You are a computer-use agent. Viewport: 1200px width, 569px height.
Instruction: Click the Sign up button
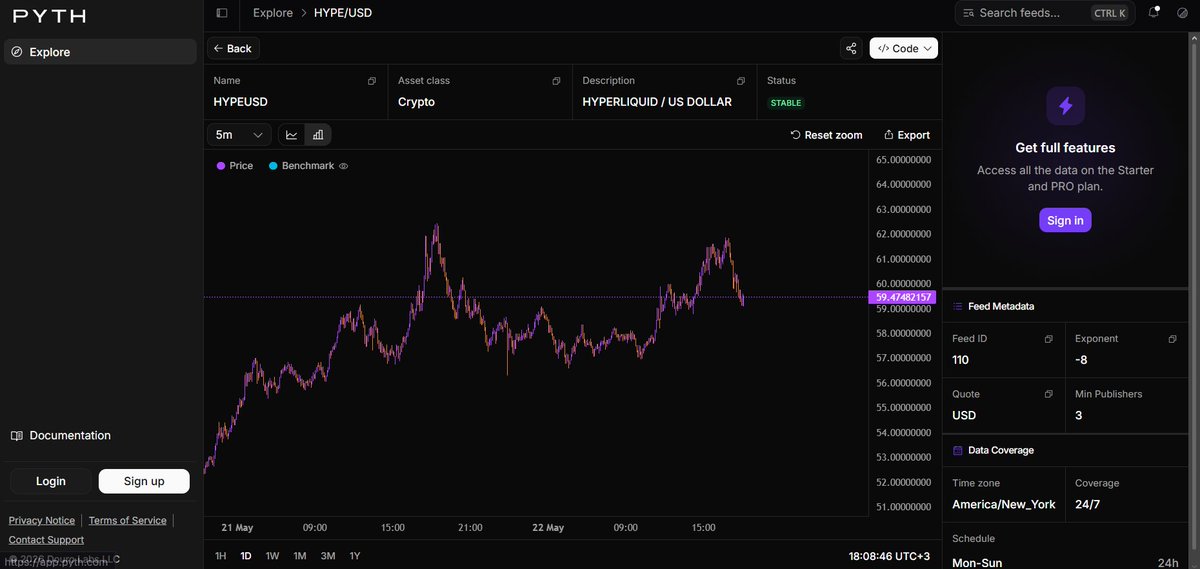(x=144, y=481)
